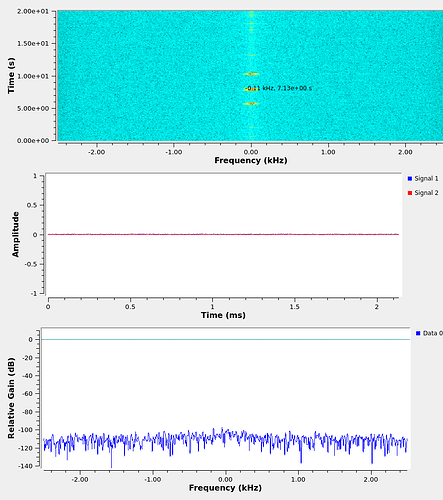Click waterfall 'Frequency (kHz)' axis title
The image size is (443, 500).
[251, 160]
